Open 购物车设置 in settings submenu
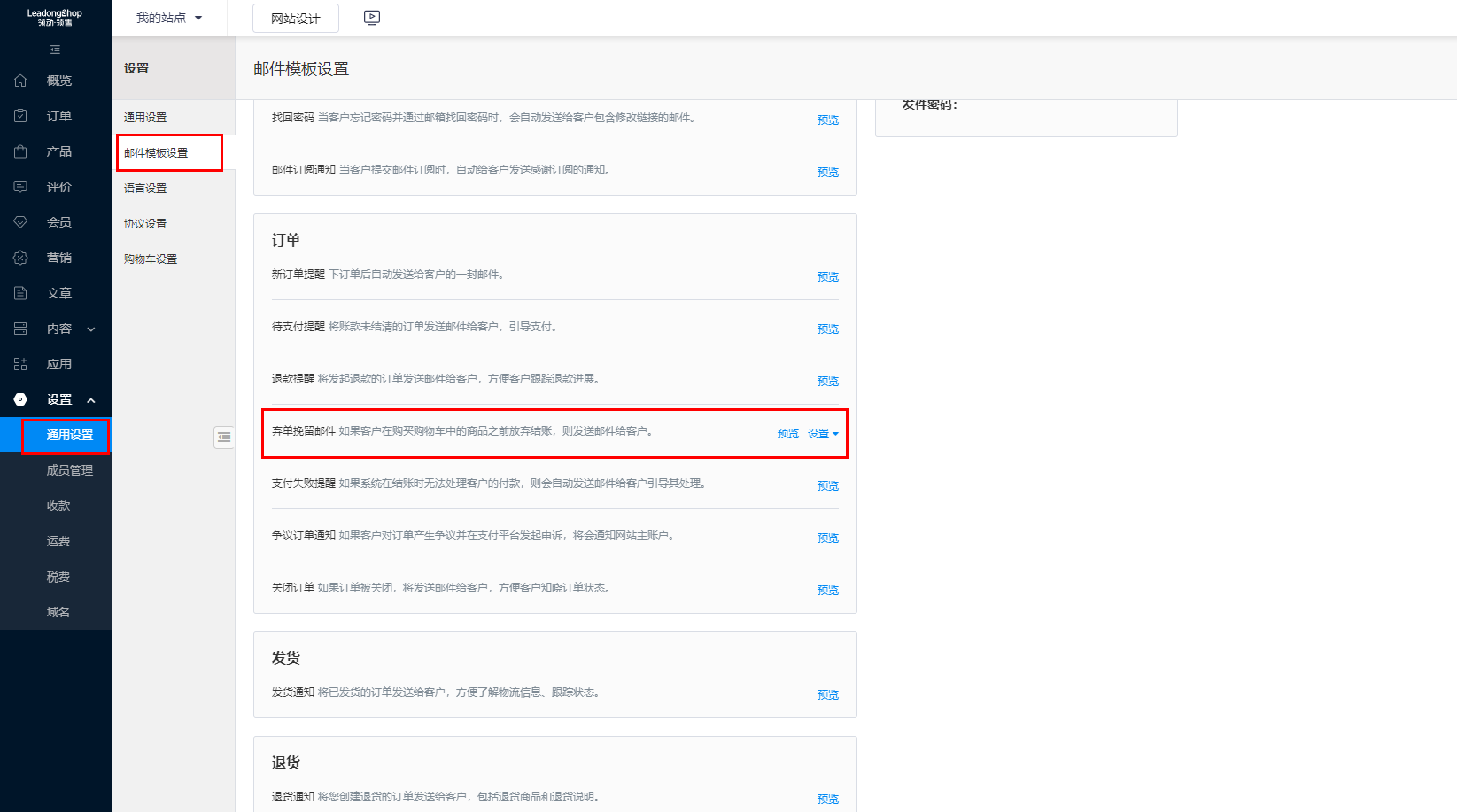This screenshot has height=812, width=1457. click(151, 259)
